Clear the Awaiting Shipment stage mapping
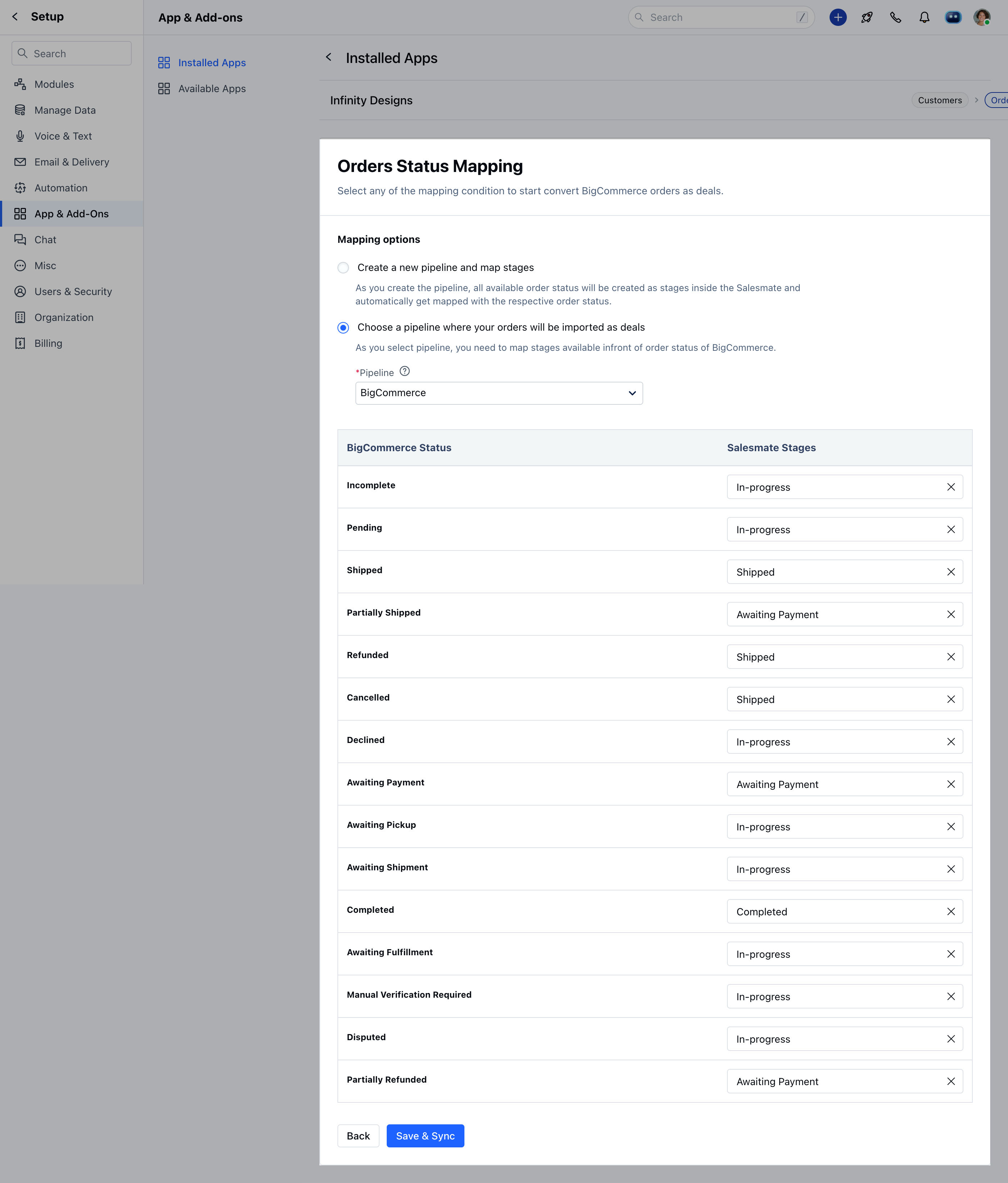The height and width of the screenshot is (1183, 1008). 951,869
